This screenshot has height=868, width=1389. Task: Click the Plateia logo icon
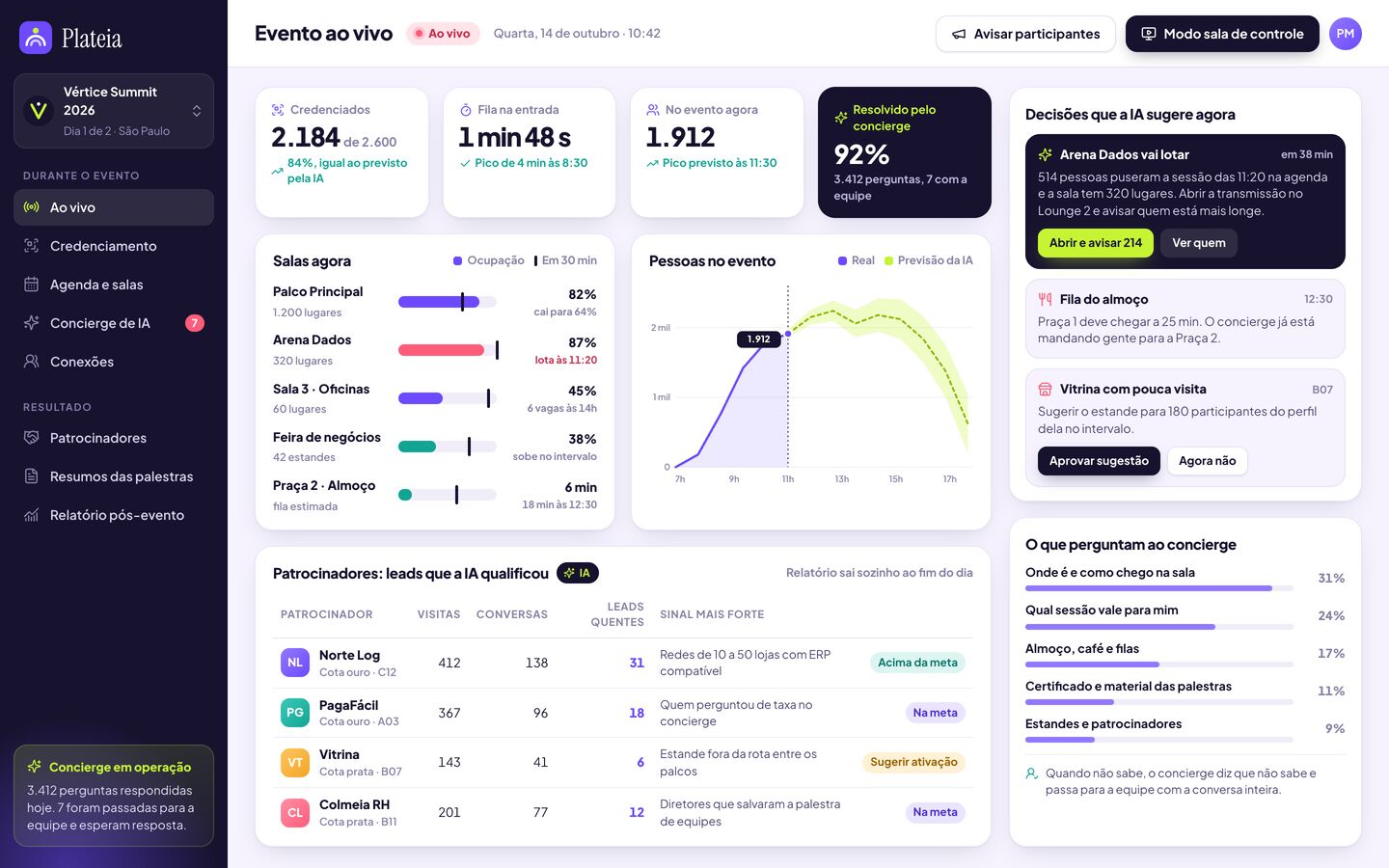(36, 38)
